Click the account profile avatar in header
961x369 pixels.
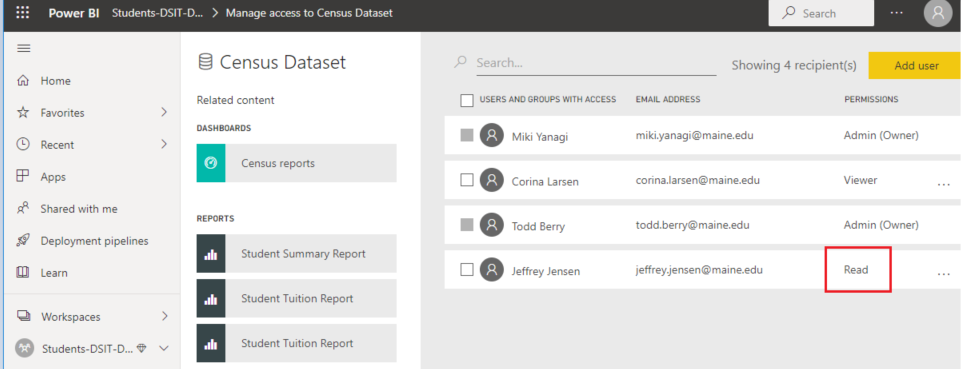[x=938, y=13]
